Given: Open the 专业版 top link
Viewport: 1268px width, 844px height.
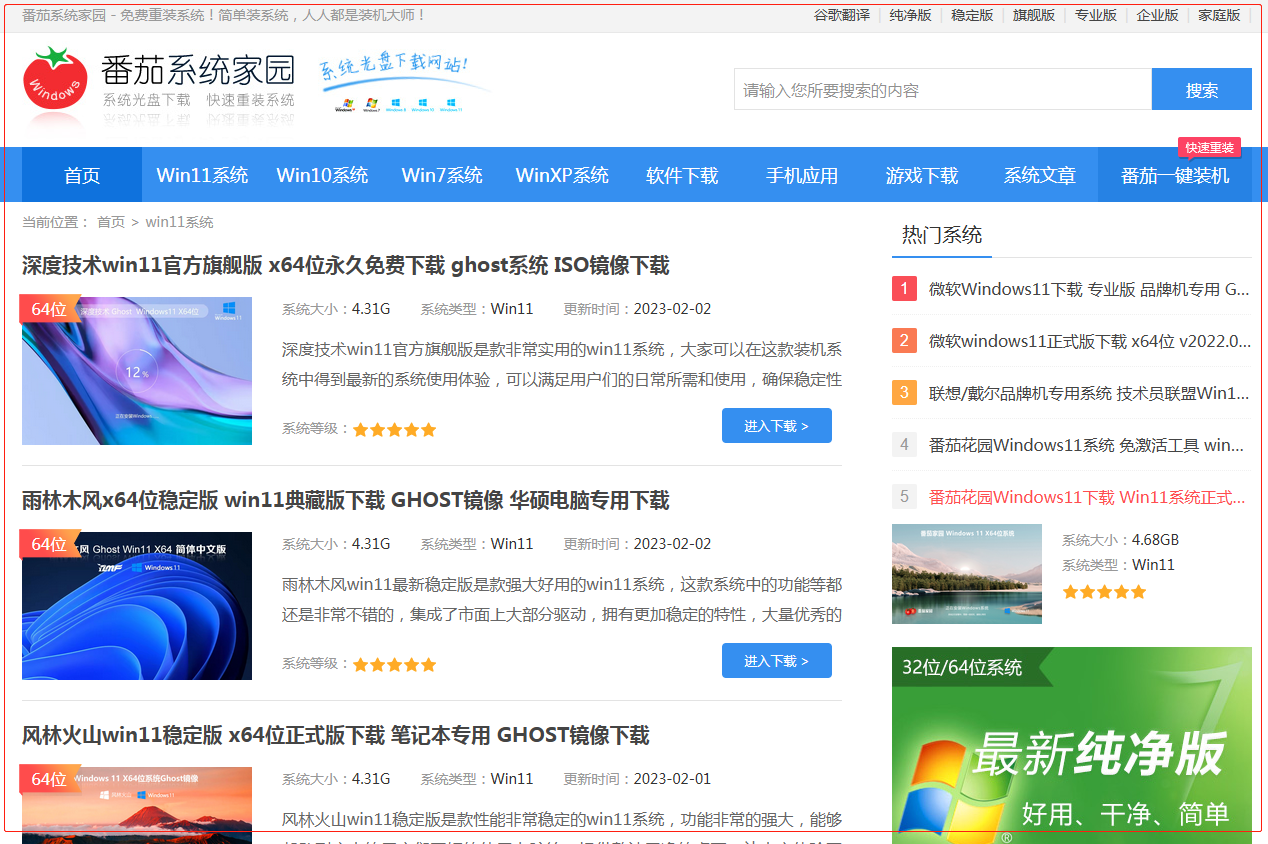Looking at the screenshot, I should click(x=1096, y=15).
